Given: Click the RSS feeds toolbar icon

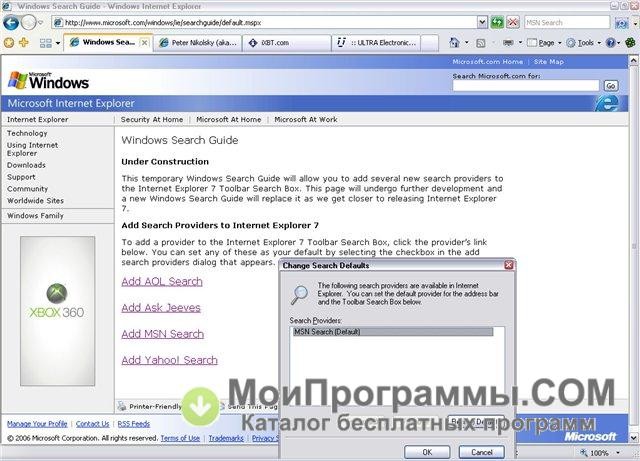Looking at the screenshot, I should point(481,42).
